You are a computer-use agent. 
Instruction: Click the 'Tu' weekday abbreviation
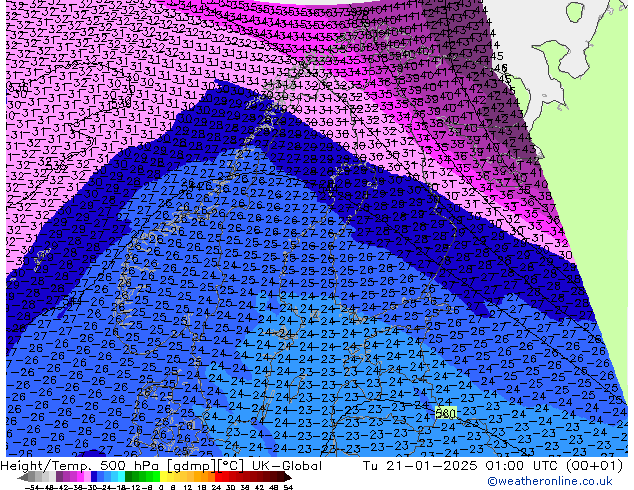pyautogui.click(x=370, y=466)
